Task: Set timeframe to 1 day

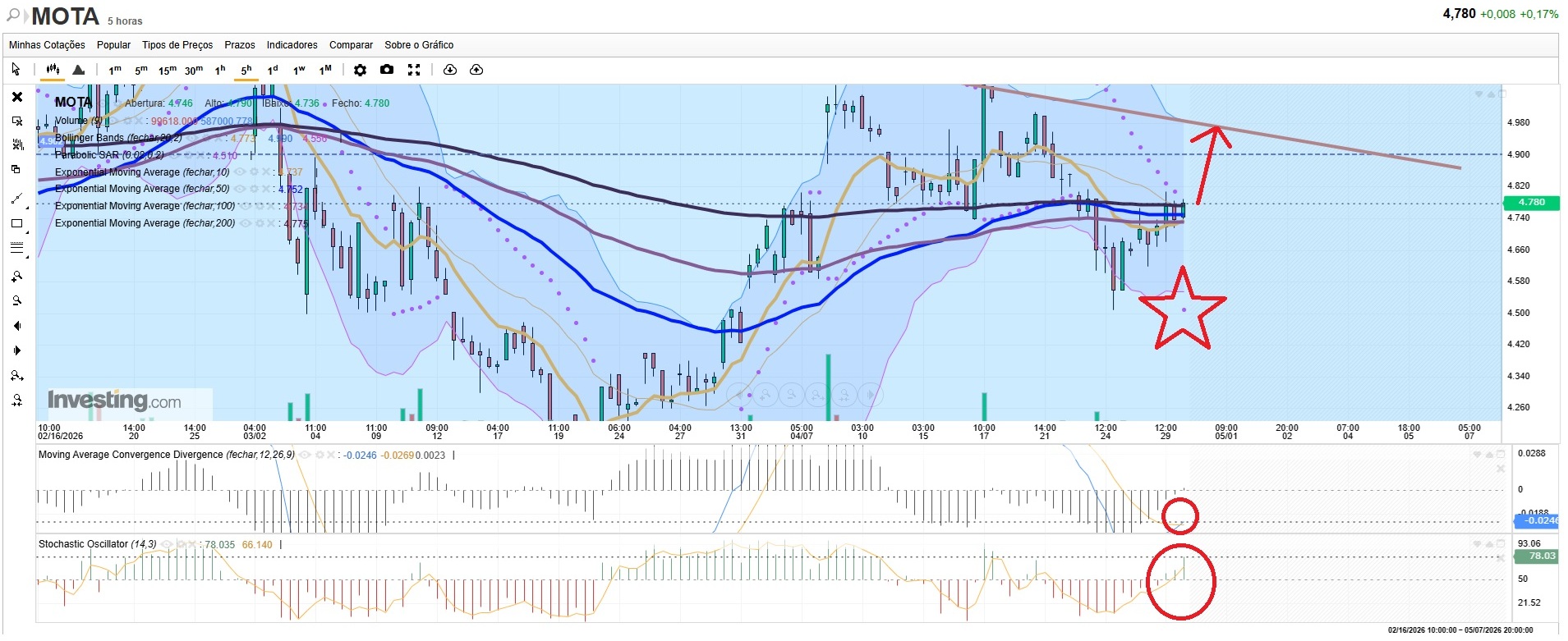Action: [273, 70]
